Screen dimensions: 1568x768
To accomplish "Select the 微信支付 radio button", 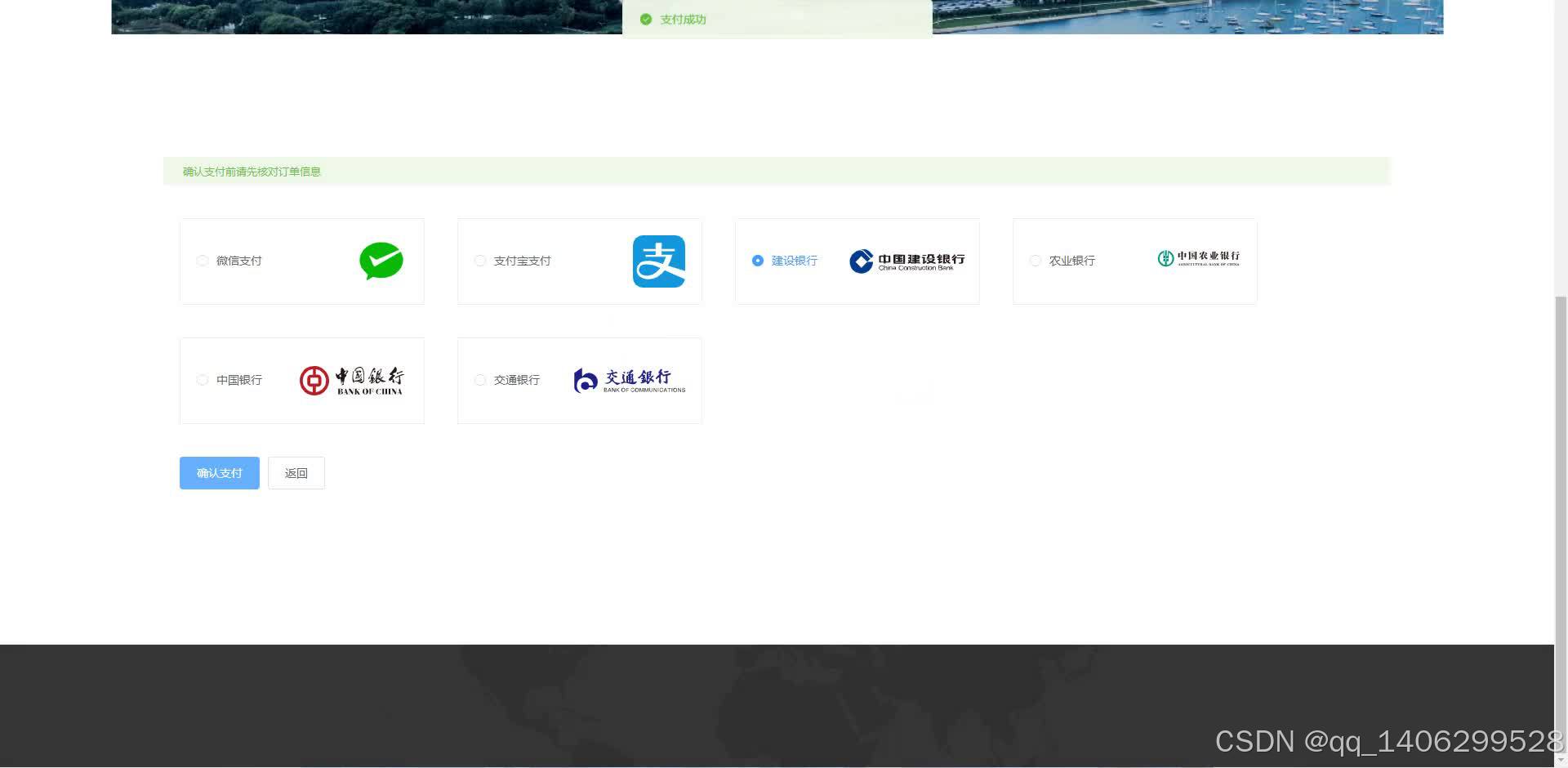I will 203,261.
